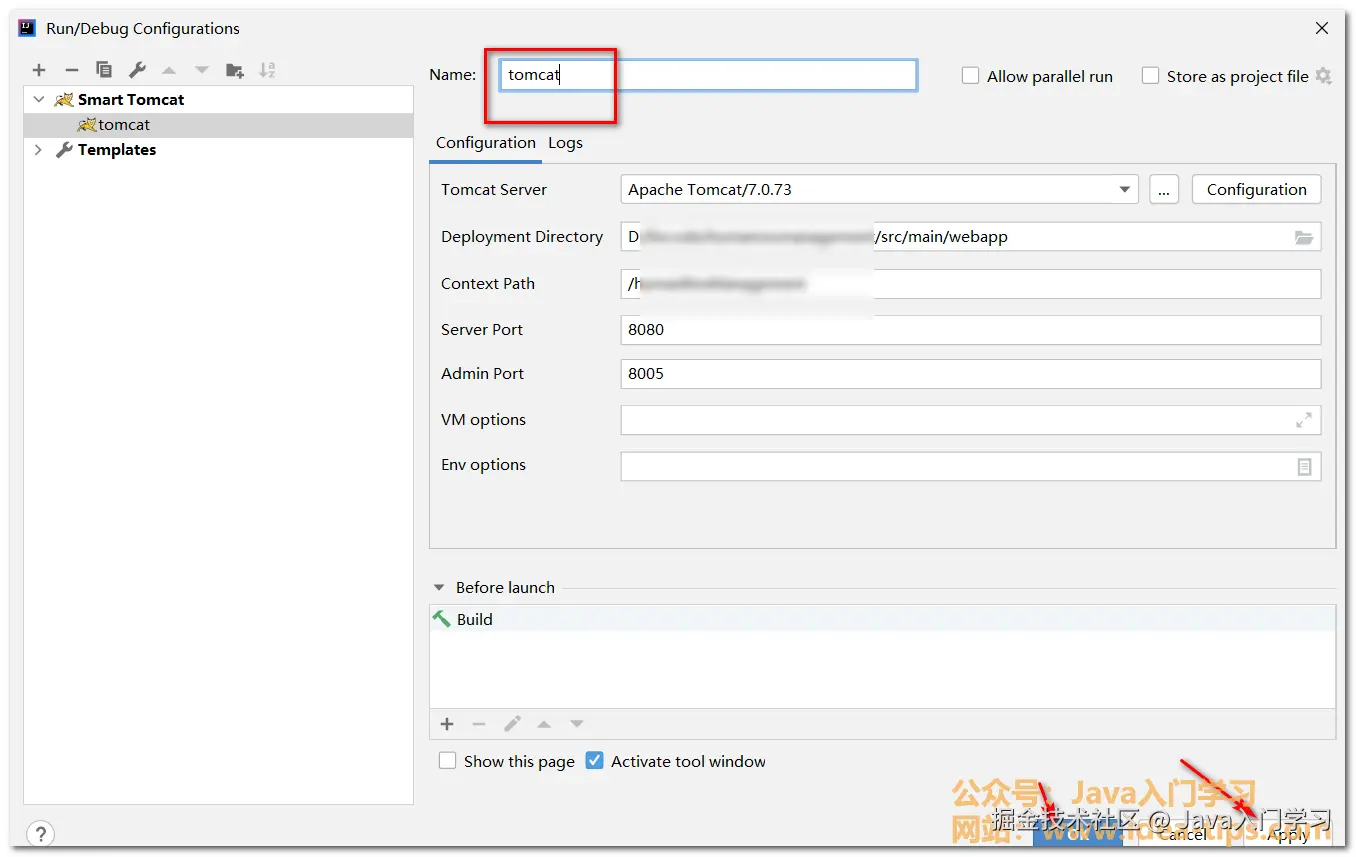Close the Run/Debug Configurations dialog
The image size is (1356, 857).
click(x=1322, y=28)
